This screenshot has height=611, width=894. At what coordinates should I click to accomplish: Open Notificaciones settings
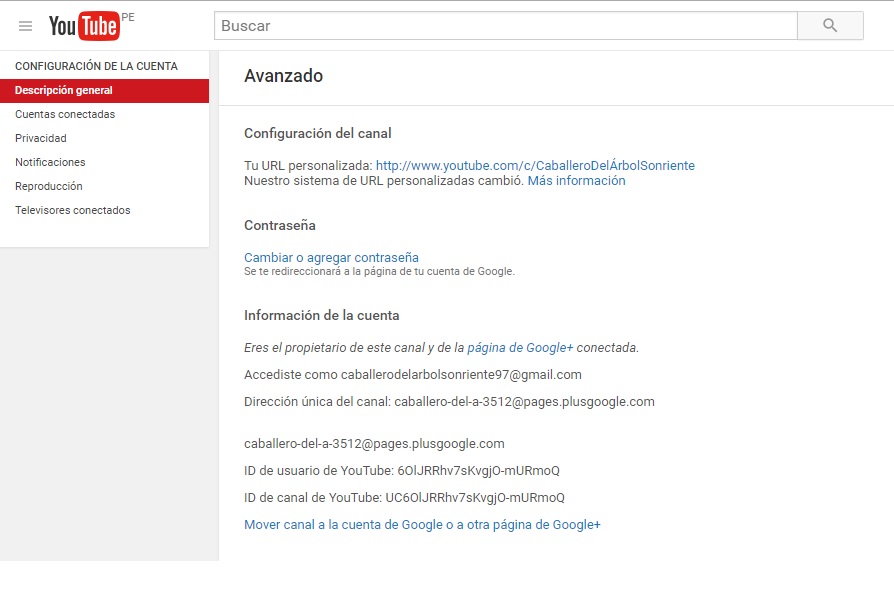(50, 162)
